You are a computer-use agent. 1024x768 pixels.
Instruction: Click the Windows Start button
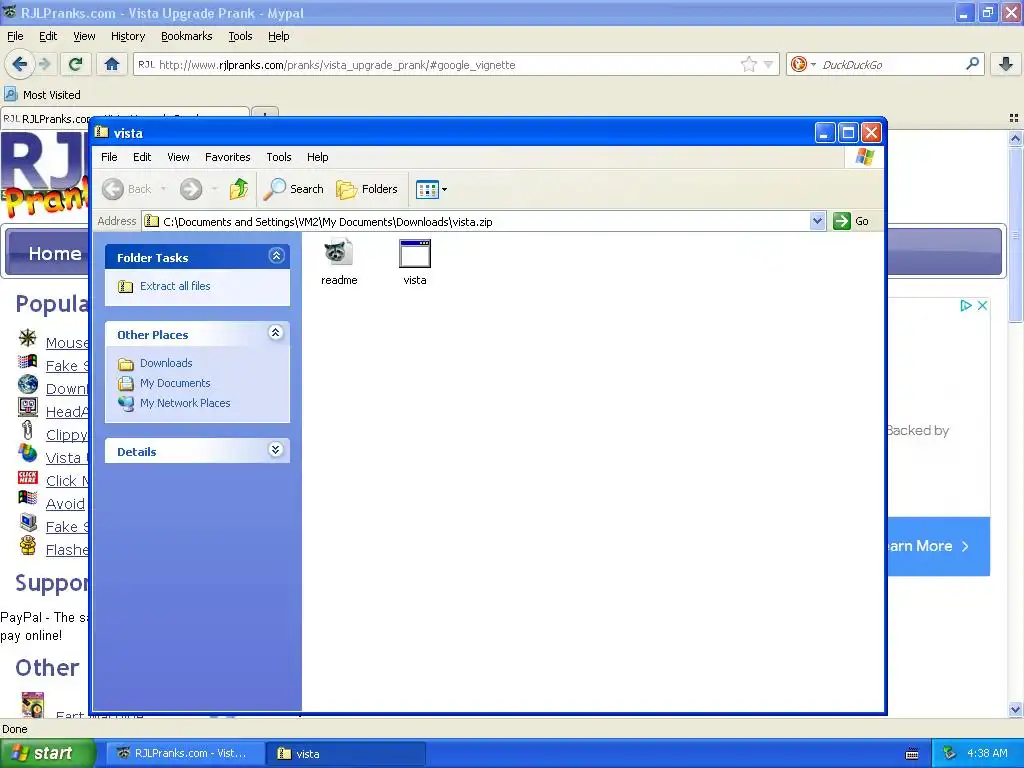(x=47, y=753)
